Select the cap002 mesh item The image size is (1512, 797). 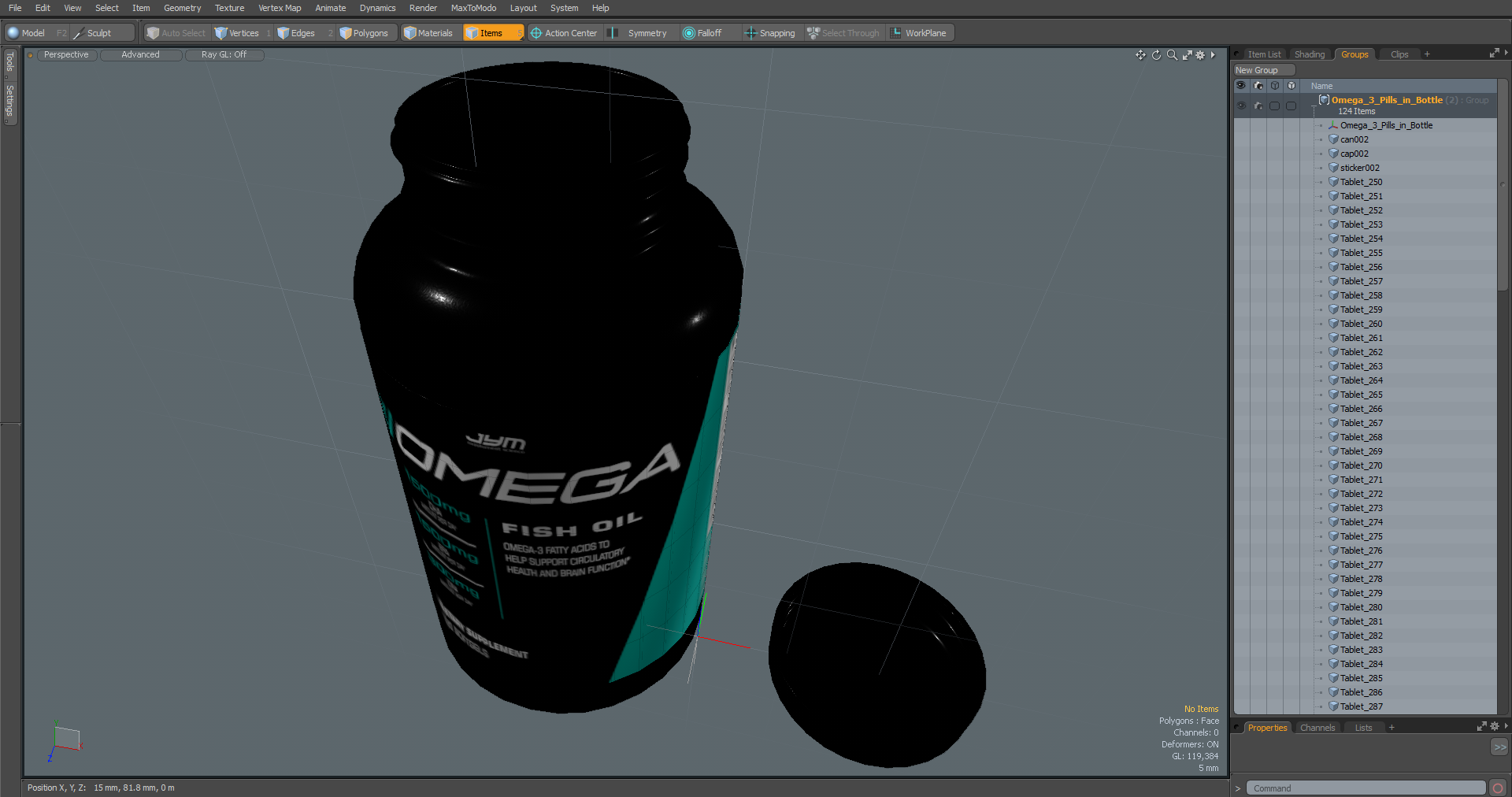tap(1354, 154)
